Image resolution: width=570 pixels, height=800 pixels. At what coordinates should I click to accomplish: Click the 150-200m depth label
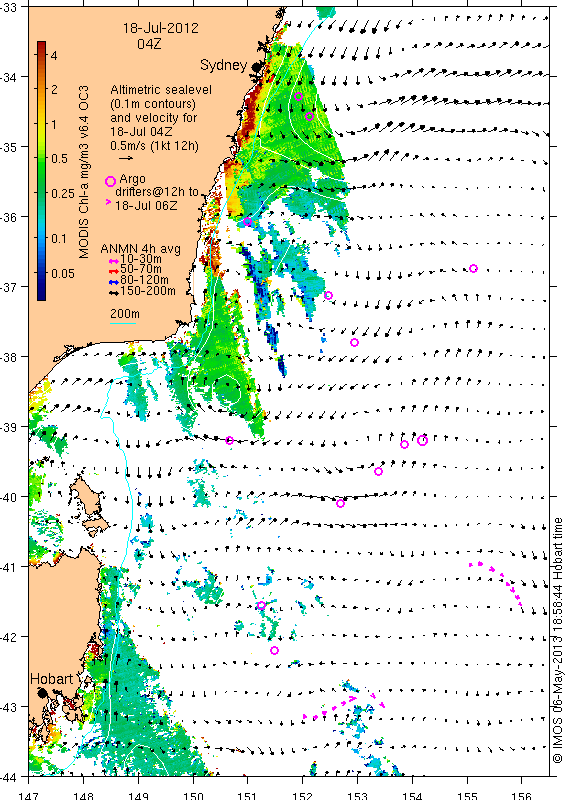[148, 291]
